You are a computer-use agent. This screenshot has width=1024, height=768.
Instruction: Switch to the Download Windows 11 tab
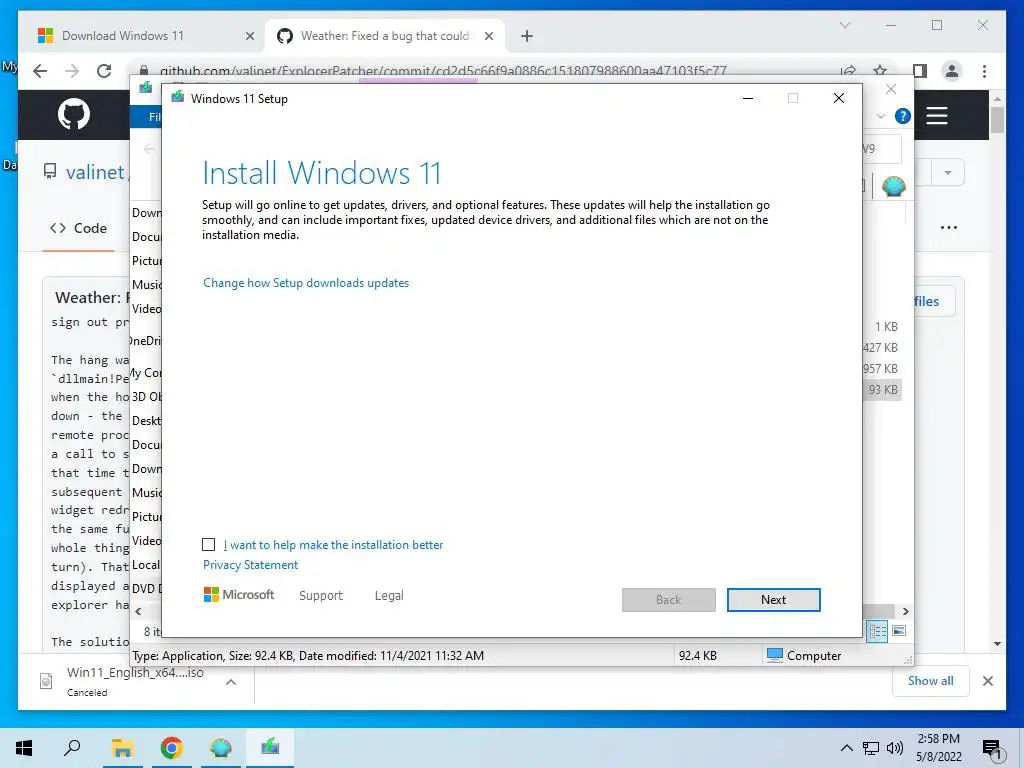coord(142,36)
